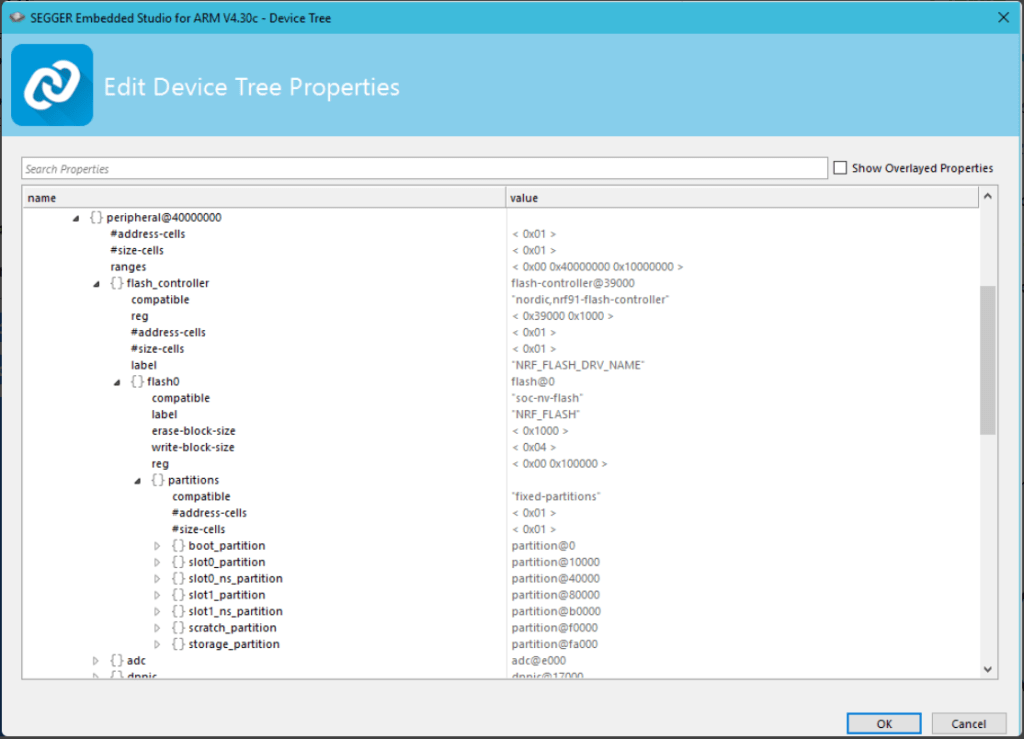The width and height of the screenshot is (1024, 739).
Task: Click the braces icon next to scratch_partition
Action: coord(179,628)
